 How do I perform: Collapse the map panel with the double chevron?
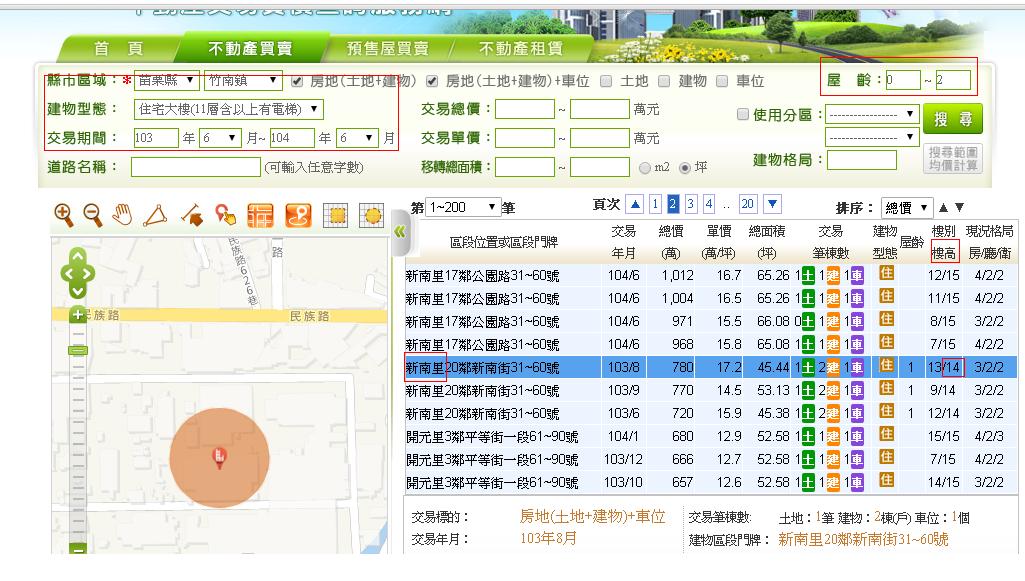coord(400,231)
